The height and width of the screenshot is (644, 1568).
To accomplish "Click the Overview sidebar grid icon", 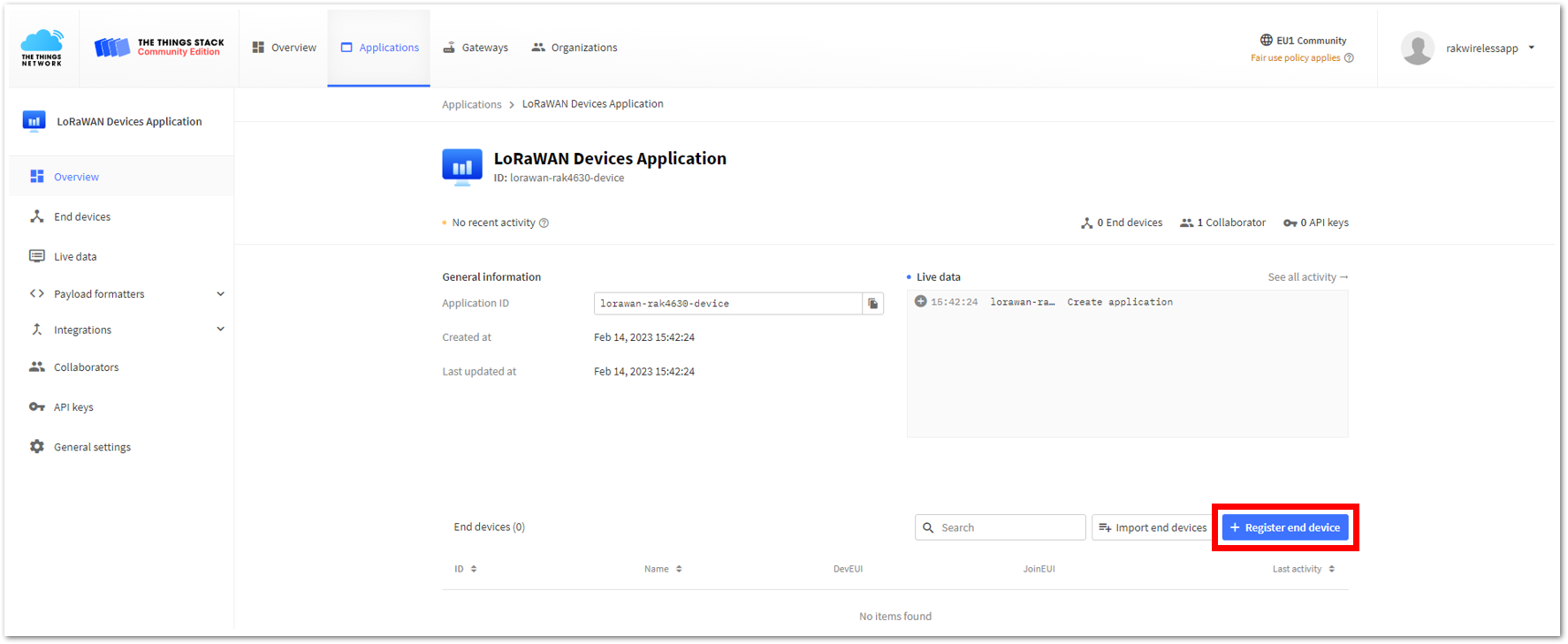I will pyautogui.click(x=37, y=177).
